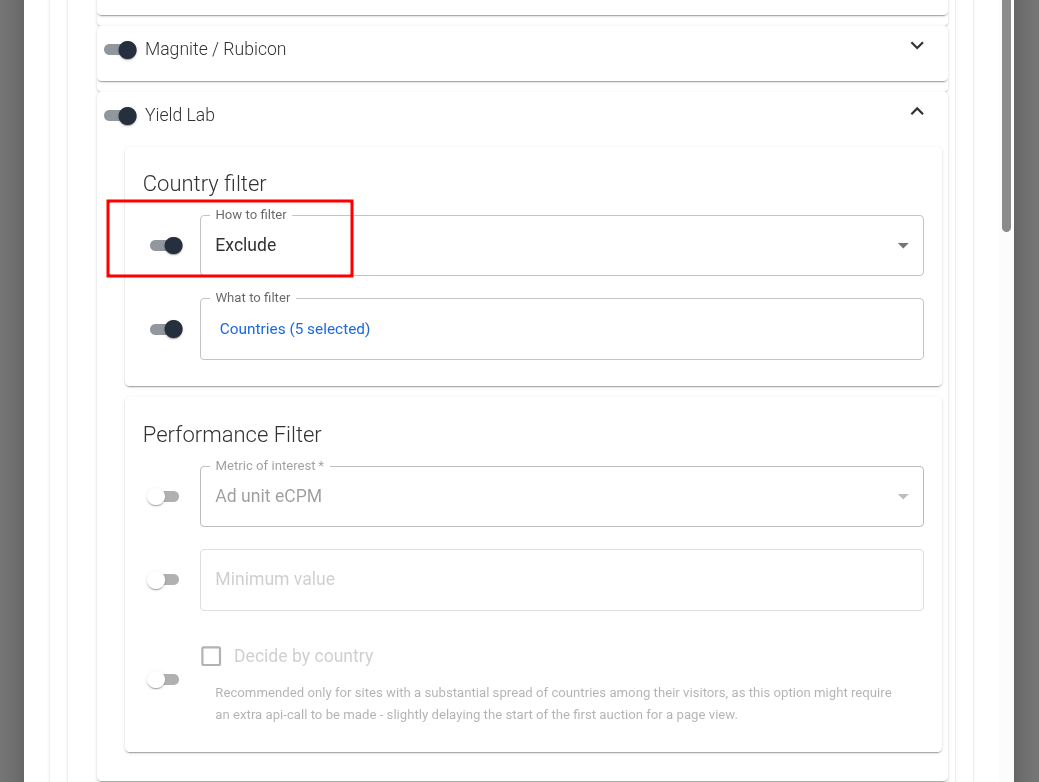
Task: Collapse the Yield Lab panel chevron
Action: [x=917, y=112]
